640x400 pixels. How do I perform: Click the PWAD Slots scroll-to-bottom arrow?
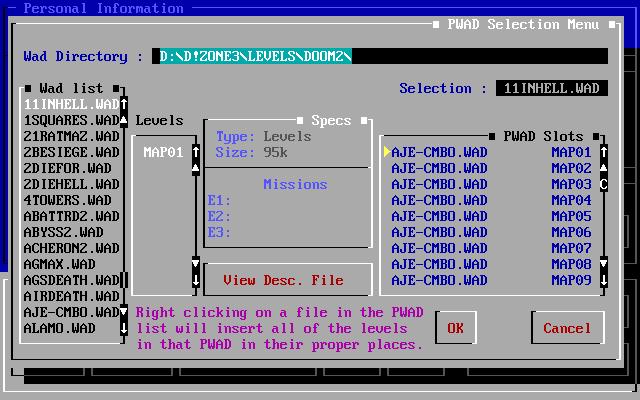[604, 280]
